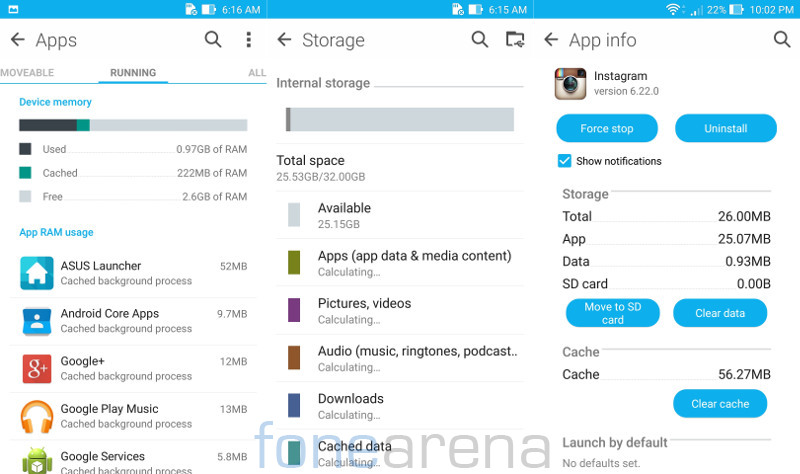
Task: Go back from the Apps screen
Action: [x=18, y=40]
